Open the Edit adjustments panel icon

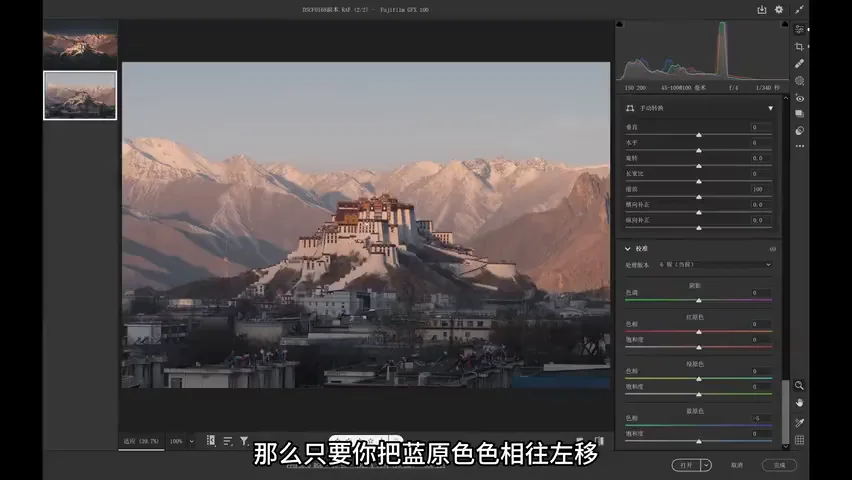[799, 29]
